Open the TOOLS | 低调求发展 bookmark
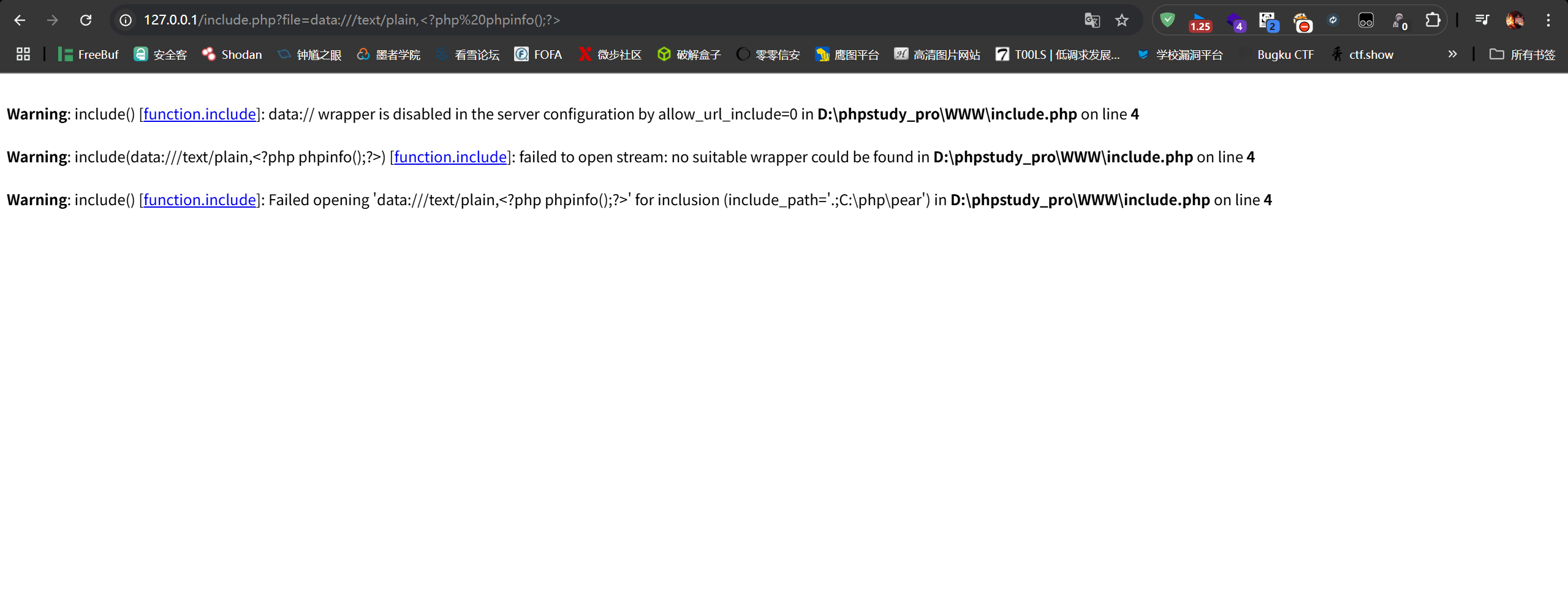The image size is (1568, 596). [x=1058, y=55]
